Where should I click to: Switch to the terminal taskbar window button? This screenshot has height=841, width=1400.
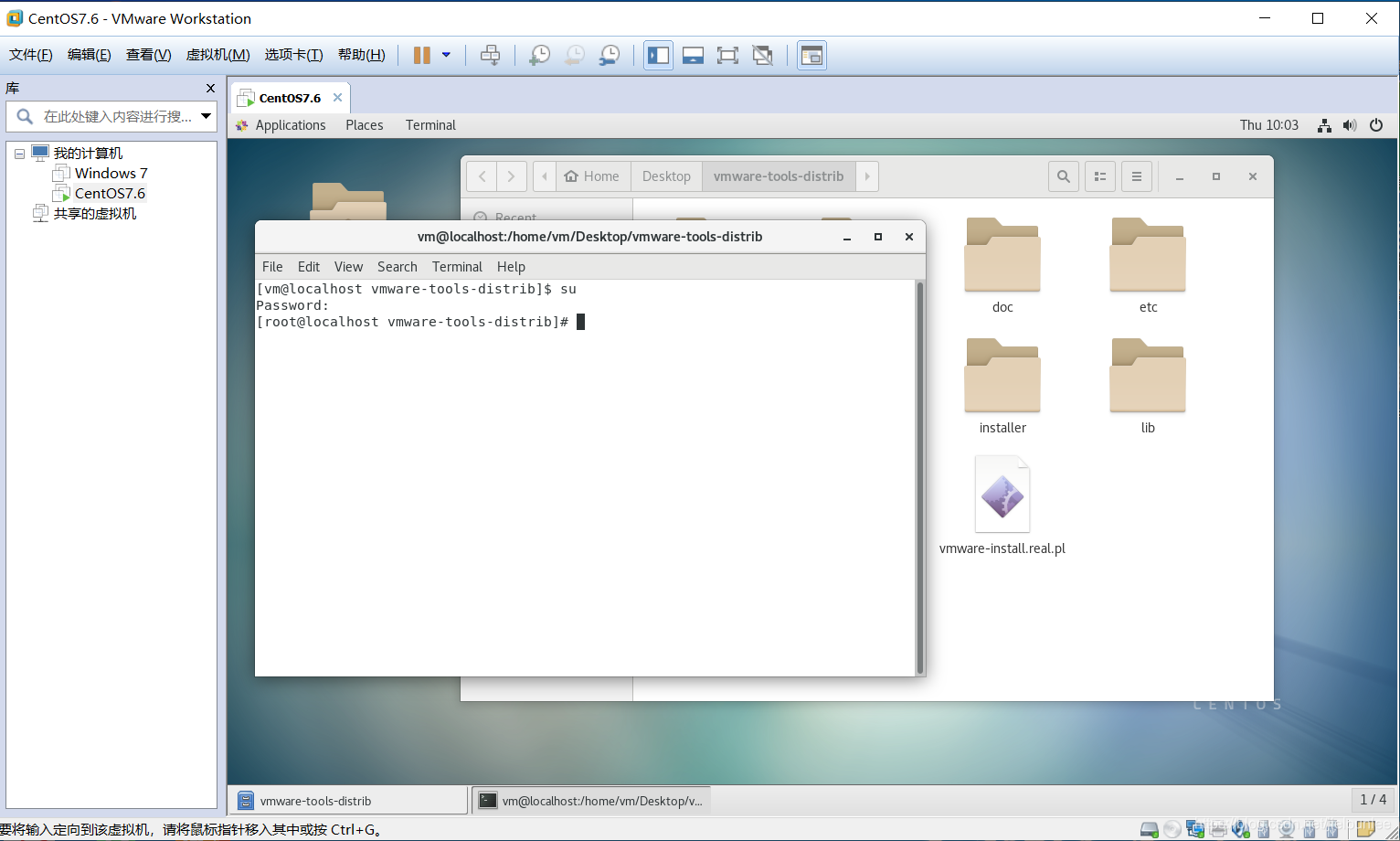(591, 801)
